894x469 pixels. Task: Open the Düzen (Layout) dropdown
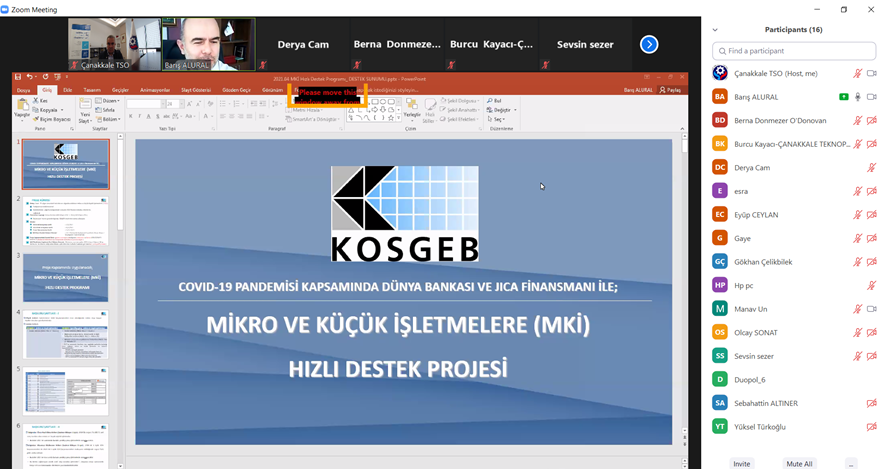click(x=108, y=101)
